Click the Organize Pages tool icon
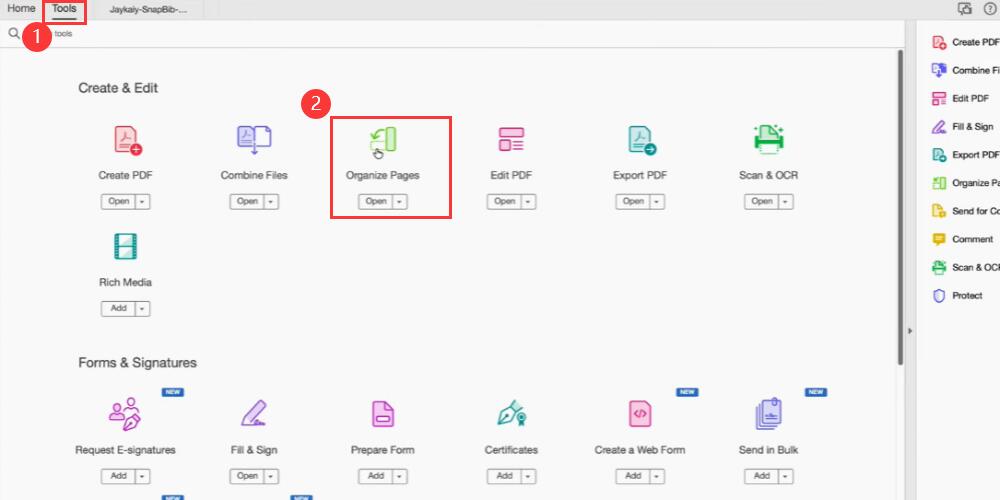 tap(383, 141)
